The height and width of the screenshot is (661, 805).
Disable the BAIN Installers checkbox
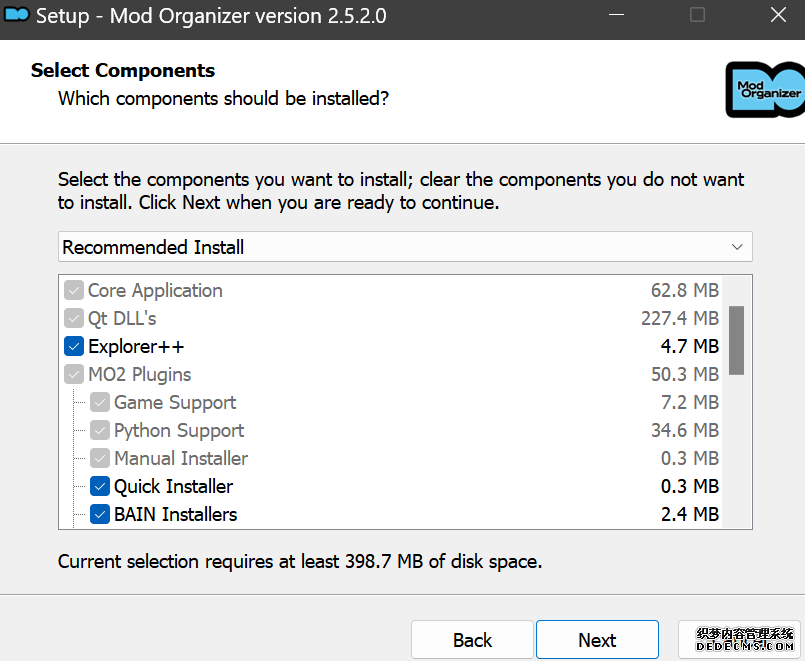tap(100, 515)
